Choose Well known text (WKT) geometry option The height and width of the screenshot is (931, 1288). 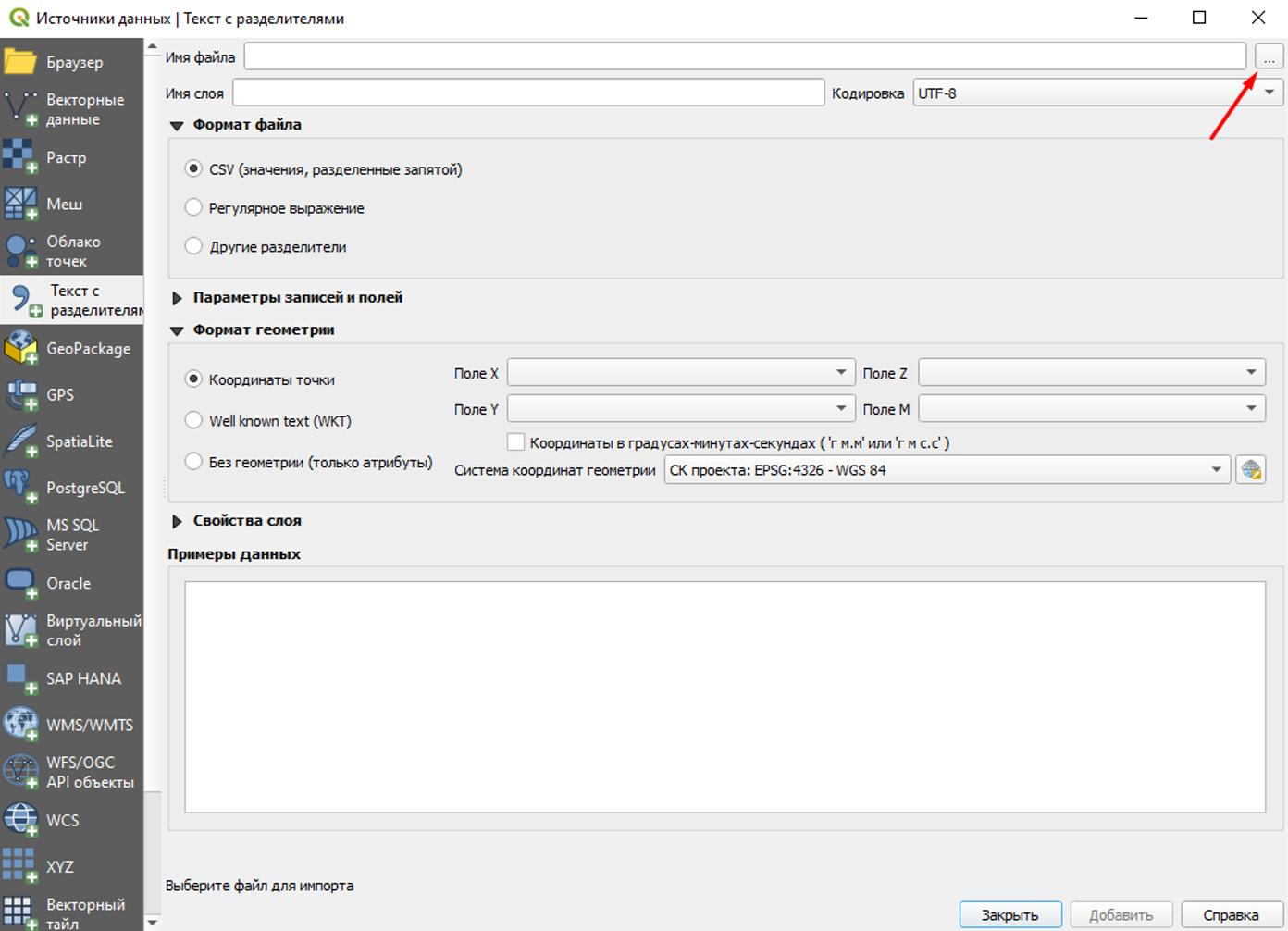(193, 421)
